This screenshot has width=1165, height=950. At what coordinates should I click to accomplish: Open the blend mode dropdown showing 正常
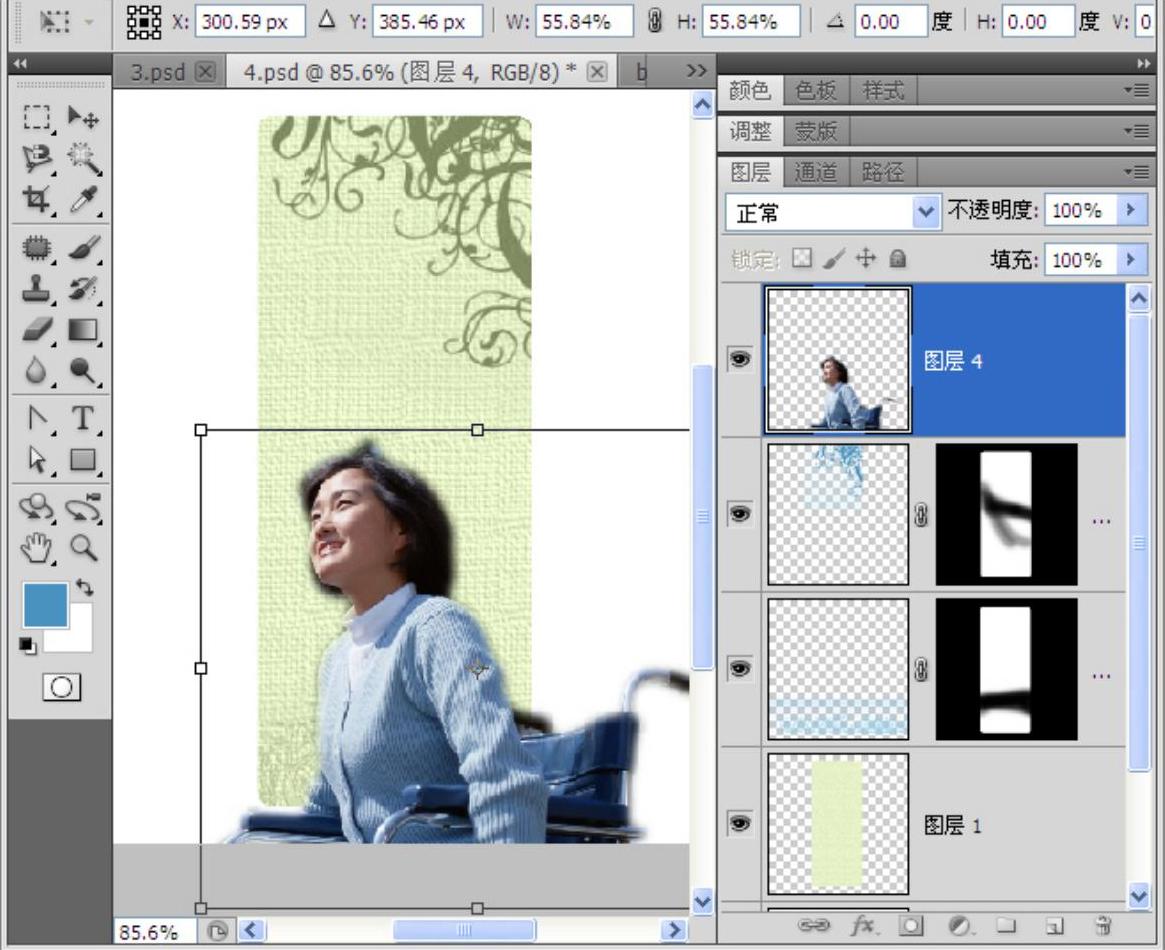(x=833, y=212)
